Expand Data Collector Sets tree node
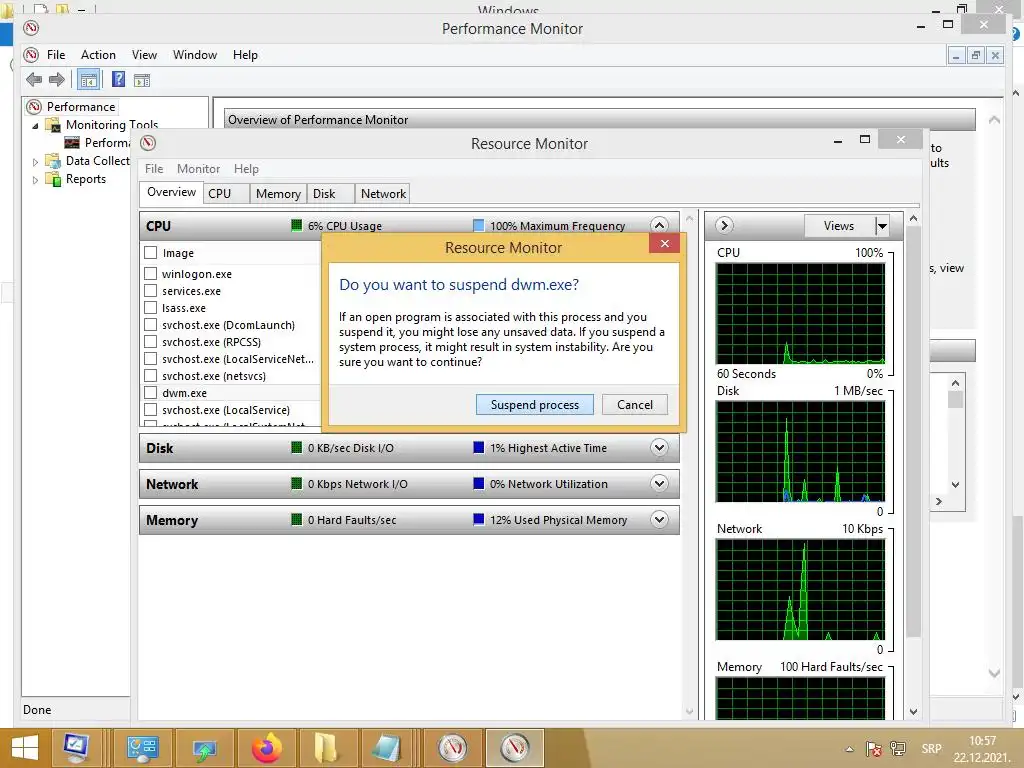1024x768 pixels. click(35, 161)
